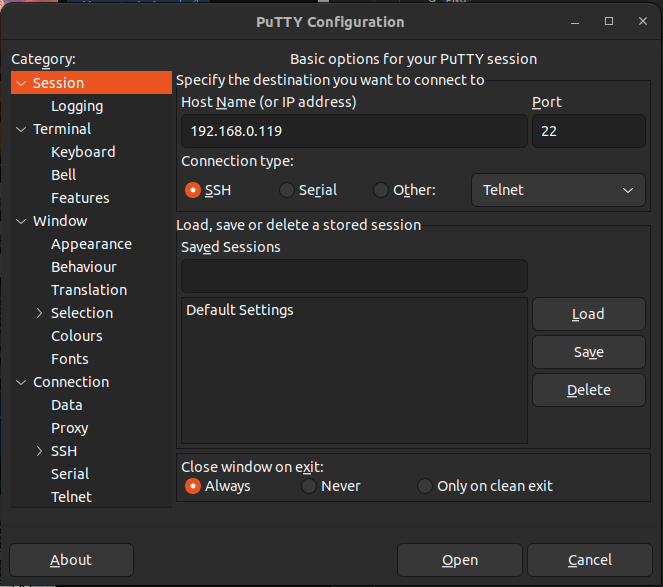Image resolution: width=663 pixels, height=587 pixels.
Task: Collapse the Terminal category section
Action: tap(22, 129)
